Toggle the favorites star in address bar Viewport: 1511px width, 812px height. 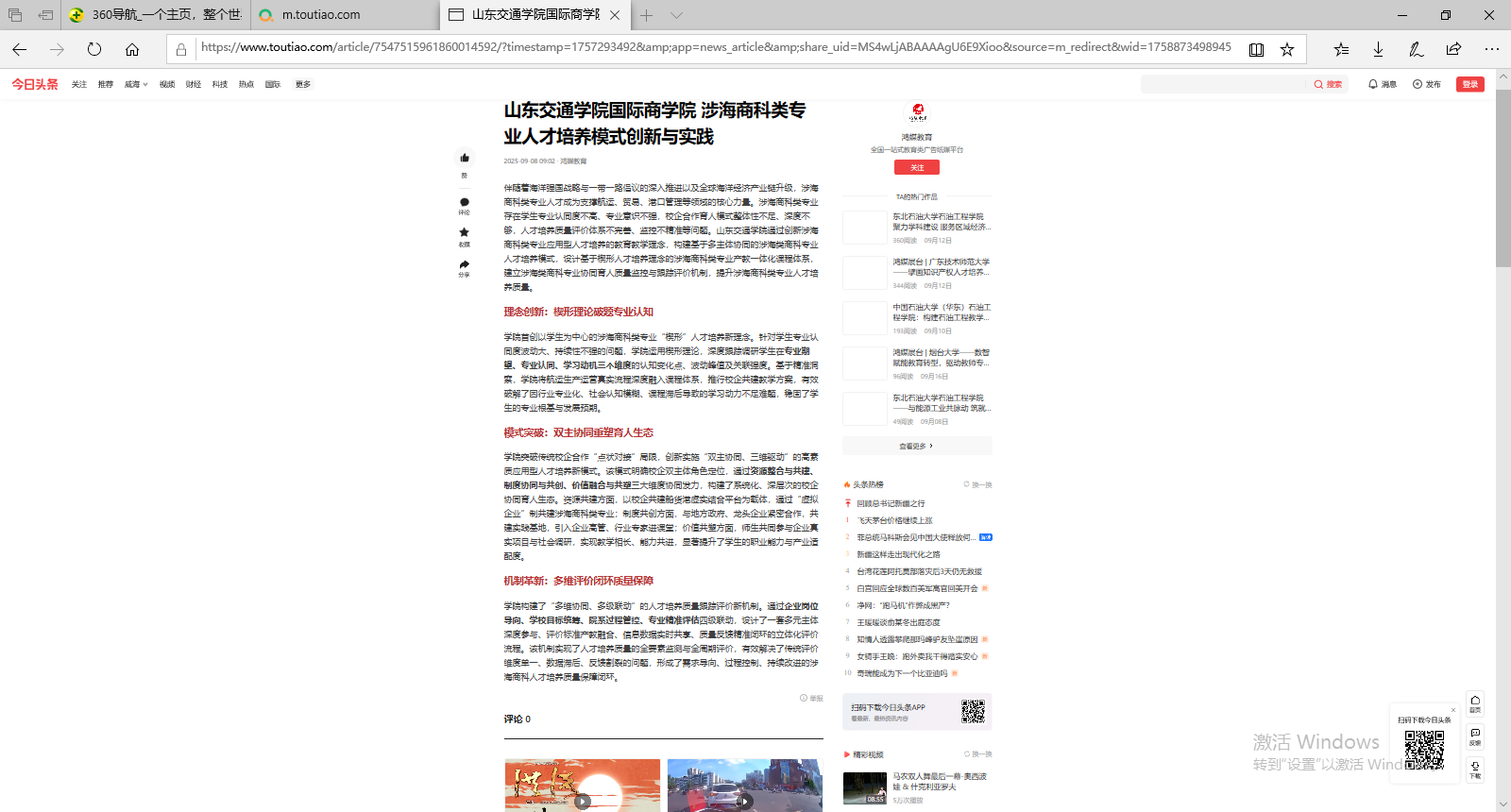tap(1286, 49)
